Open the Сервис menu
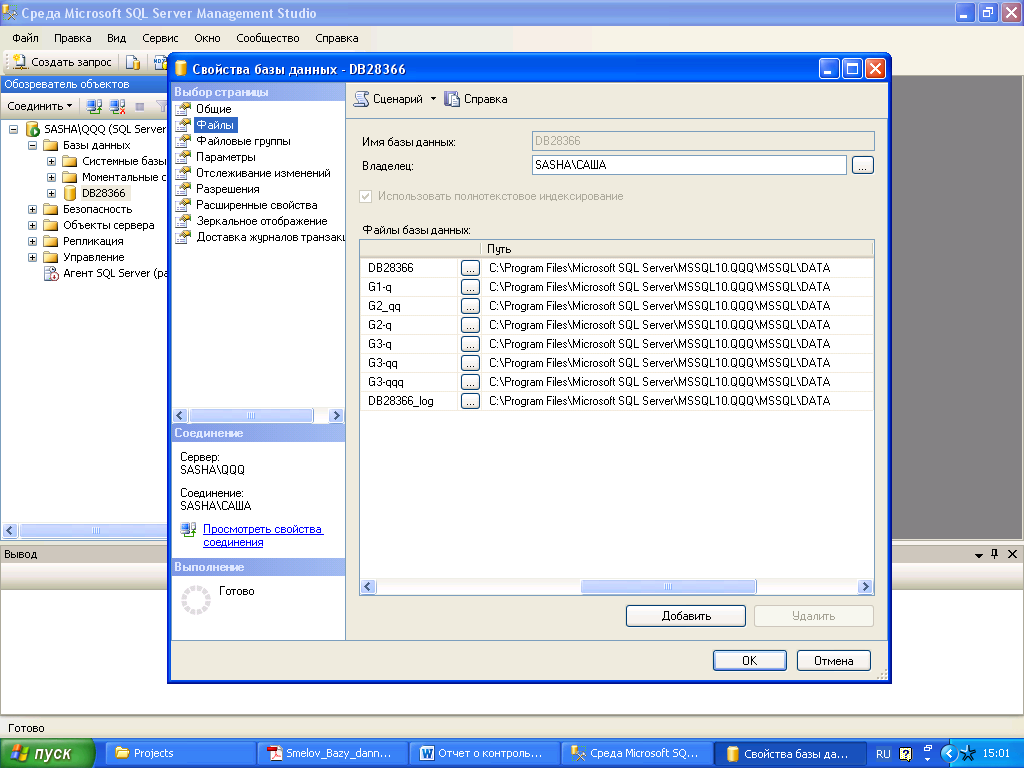The image size is (1024, 768). pyautogui.click(x=160, y=38)
